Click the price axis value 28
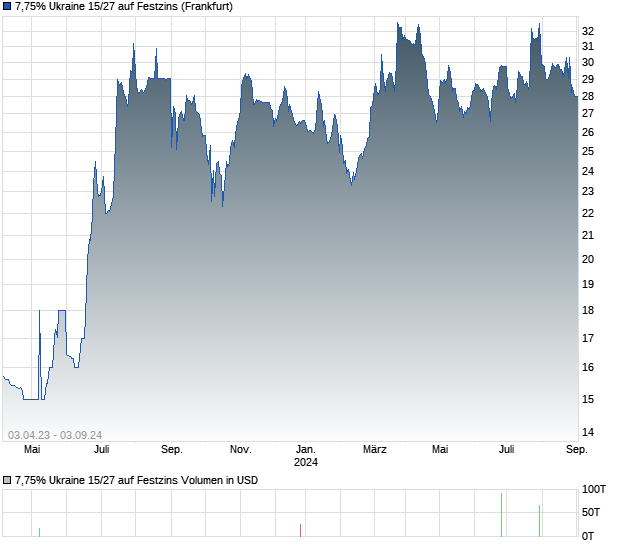This screenshot has width=620, height=546. pos(588,96)
